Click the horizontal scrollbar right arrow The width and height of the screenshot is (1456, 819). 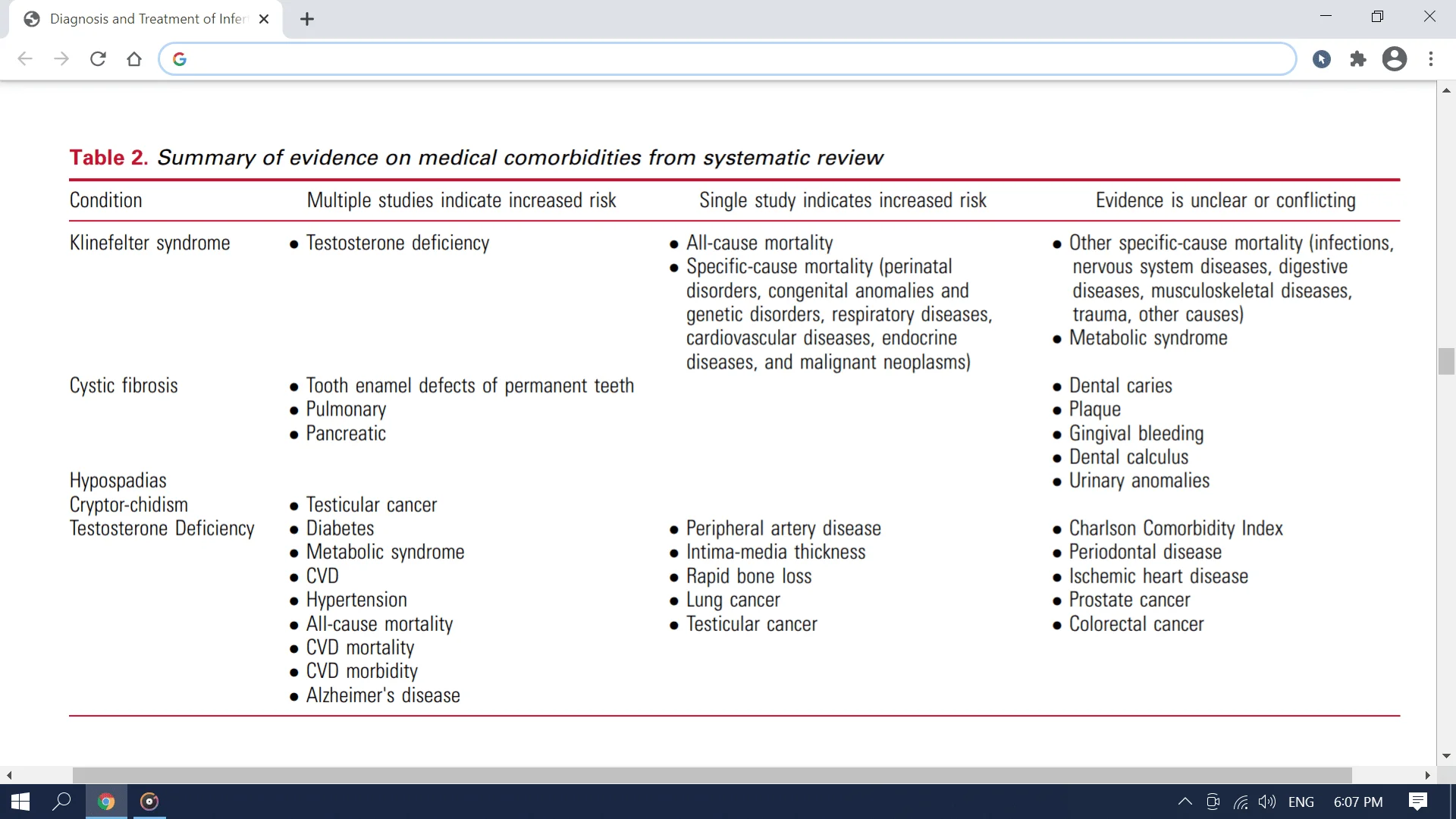click(1427, 775)
